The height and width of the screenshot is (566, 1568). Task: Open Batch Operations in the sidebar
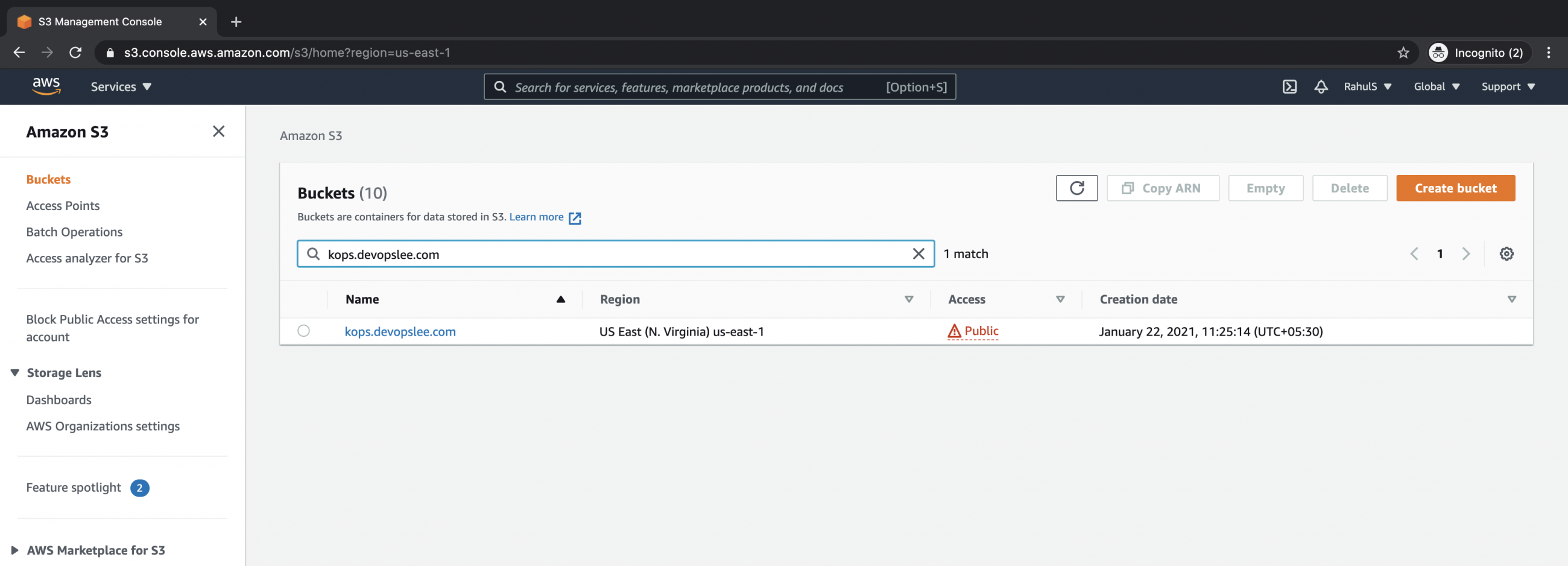coord(74,232)
